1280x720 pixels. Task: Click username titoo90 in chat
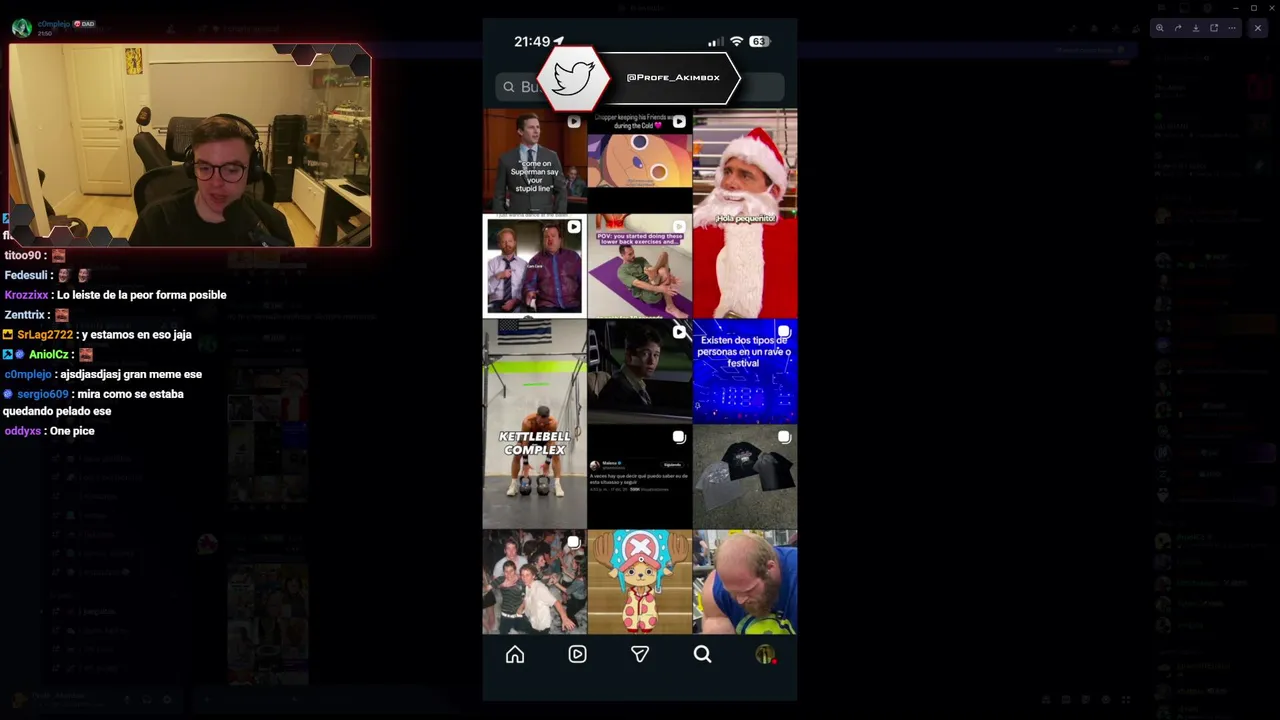tap(22, 256)
